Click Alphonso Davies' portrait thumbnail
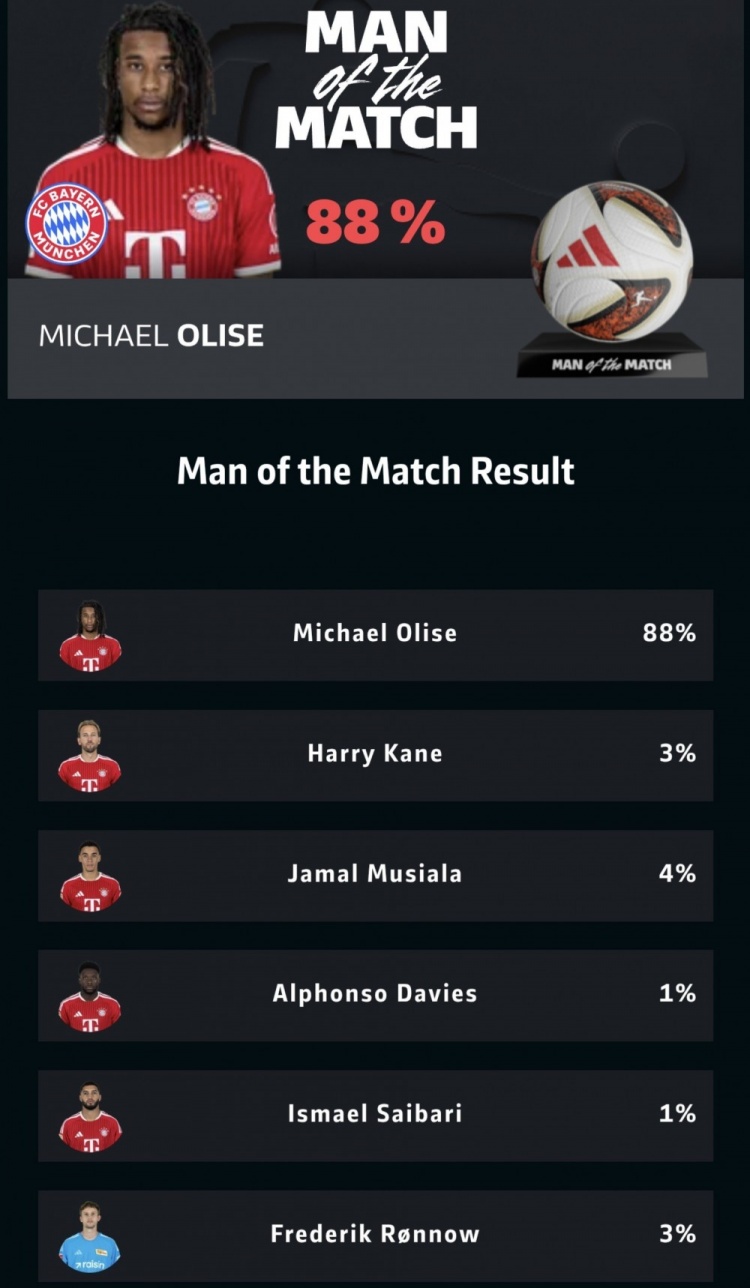 (x=90, y=996)
